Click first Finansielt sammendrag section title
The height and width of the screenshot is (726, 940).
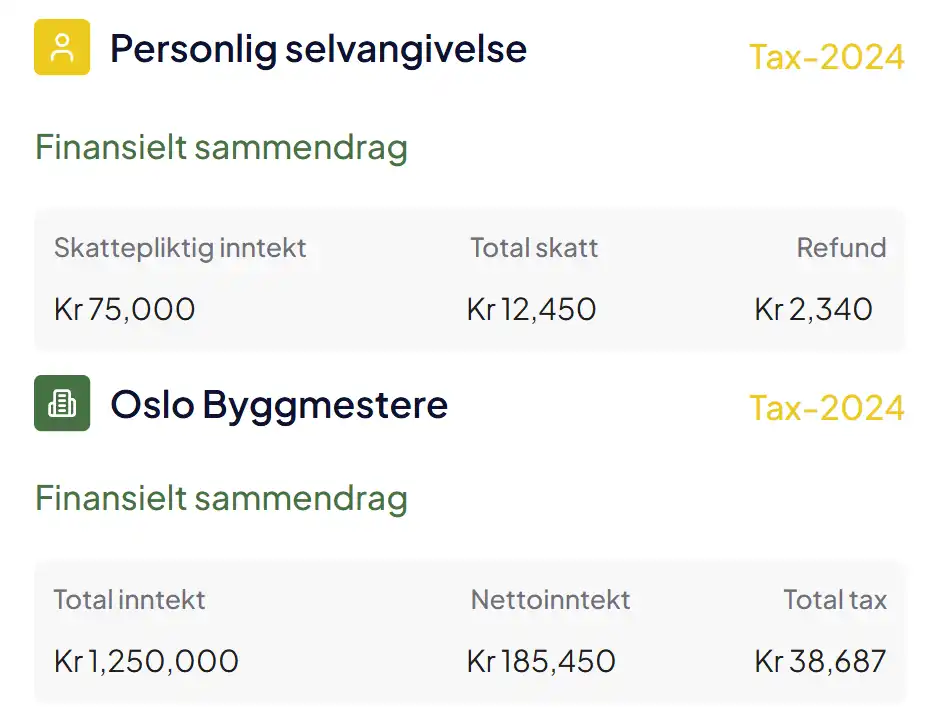[x=221, y=147]
